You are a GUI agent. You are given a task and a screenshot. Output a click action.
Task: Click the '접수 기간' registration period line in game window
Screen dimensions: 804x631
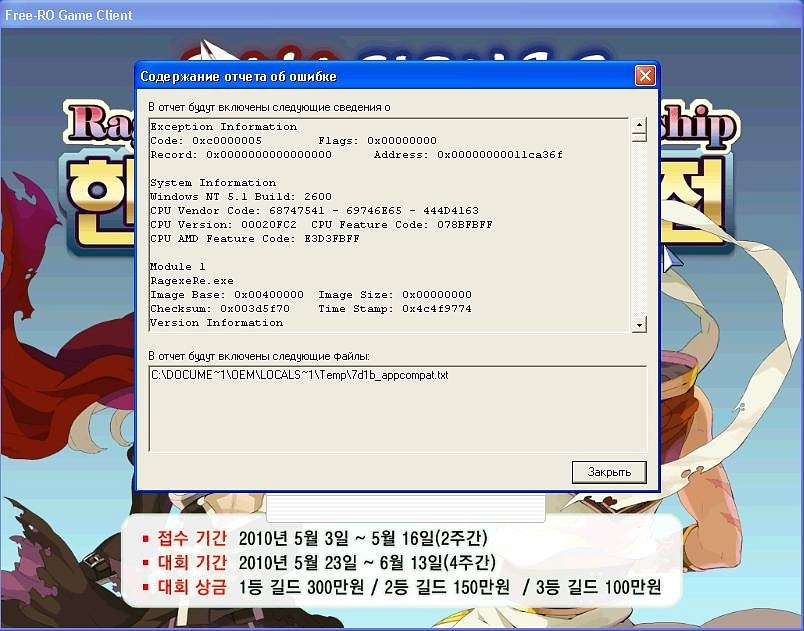click(315, 538)
